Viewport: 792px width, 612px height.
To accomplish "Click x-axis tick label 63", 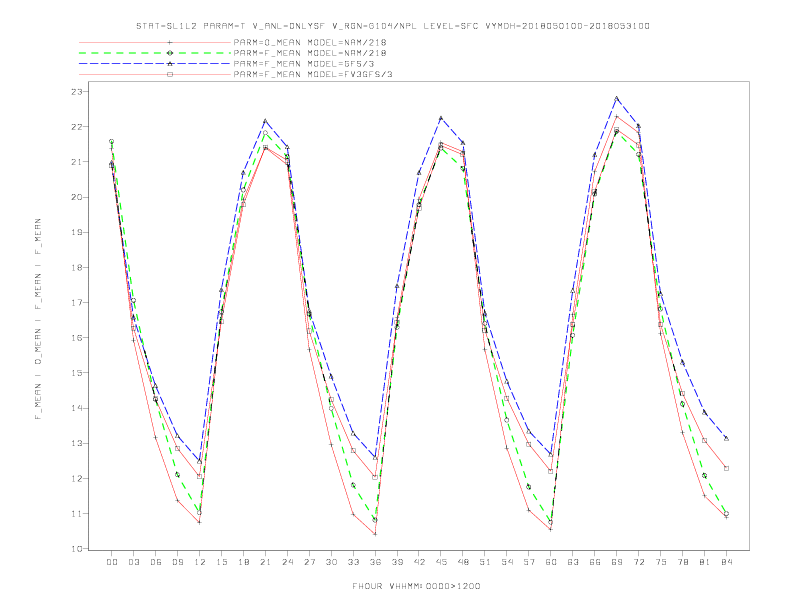I will pyautogui.click(x=573, y=562).
